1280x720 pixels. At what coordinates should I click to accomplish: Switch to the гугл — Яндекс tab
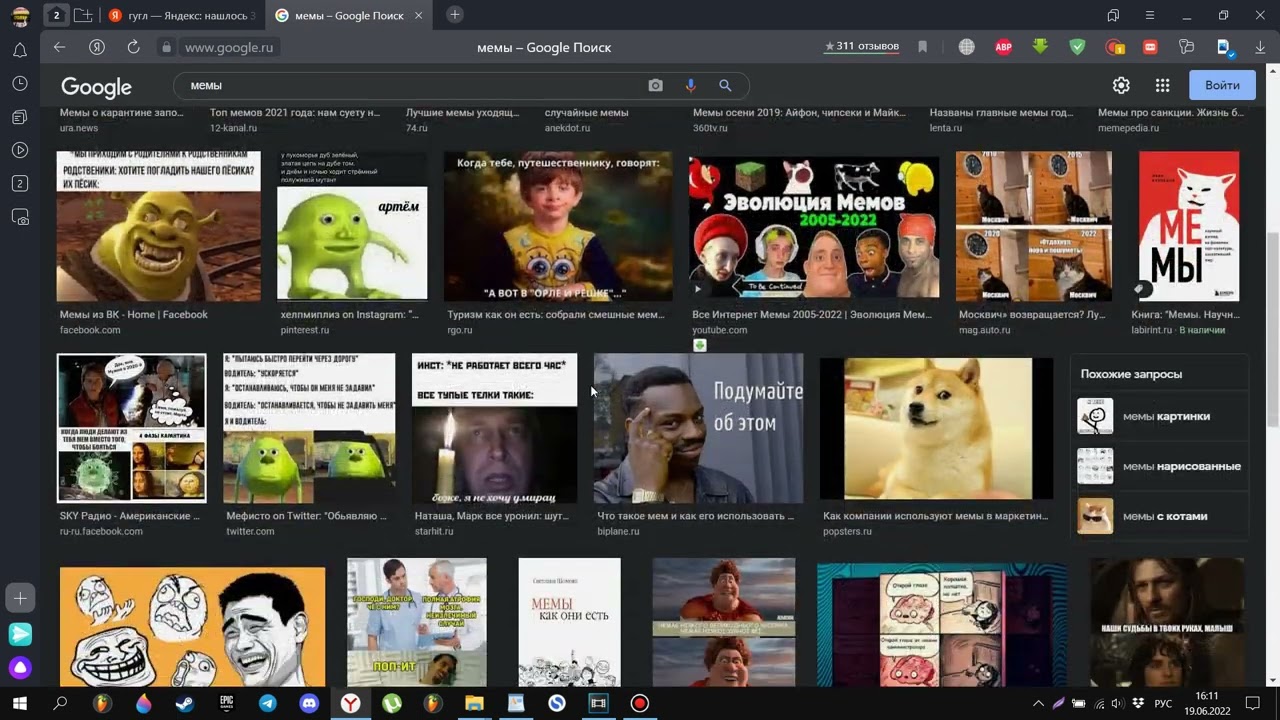pos(181,15)
